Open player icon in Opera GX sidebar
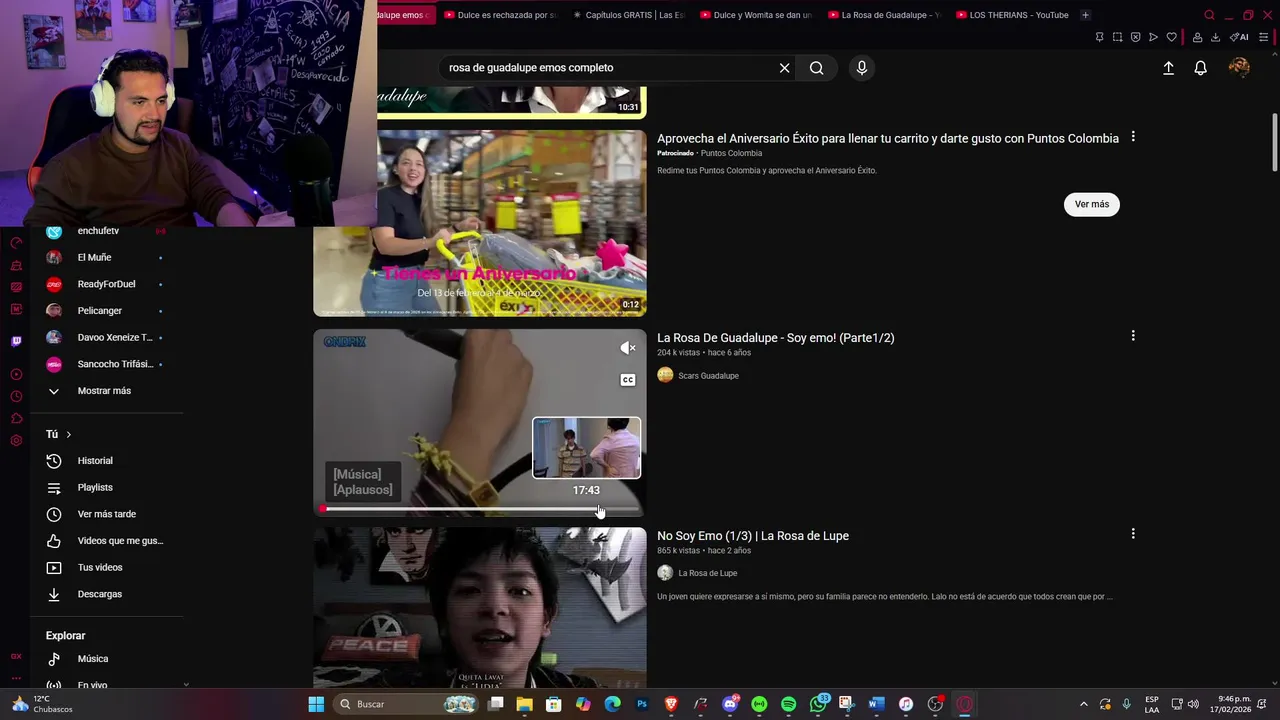The width and height of the screenshot is (1280, 720). tap(16, 375)
